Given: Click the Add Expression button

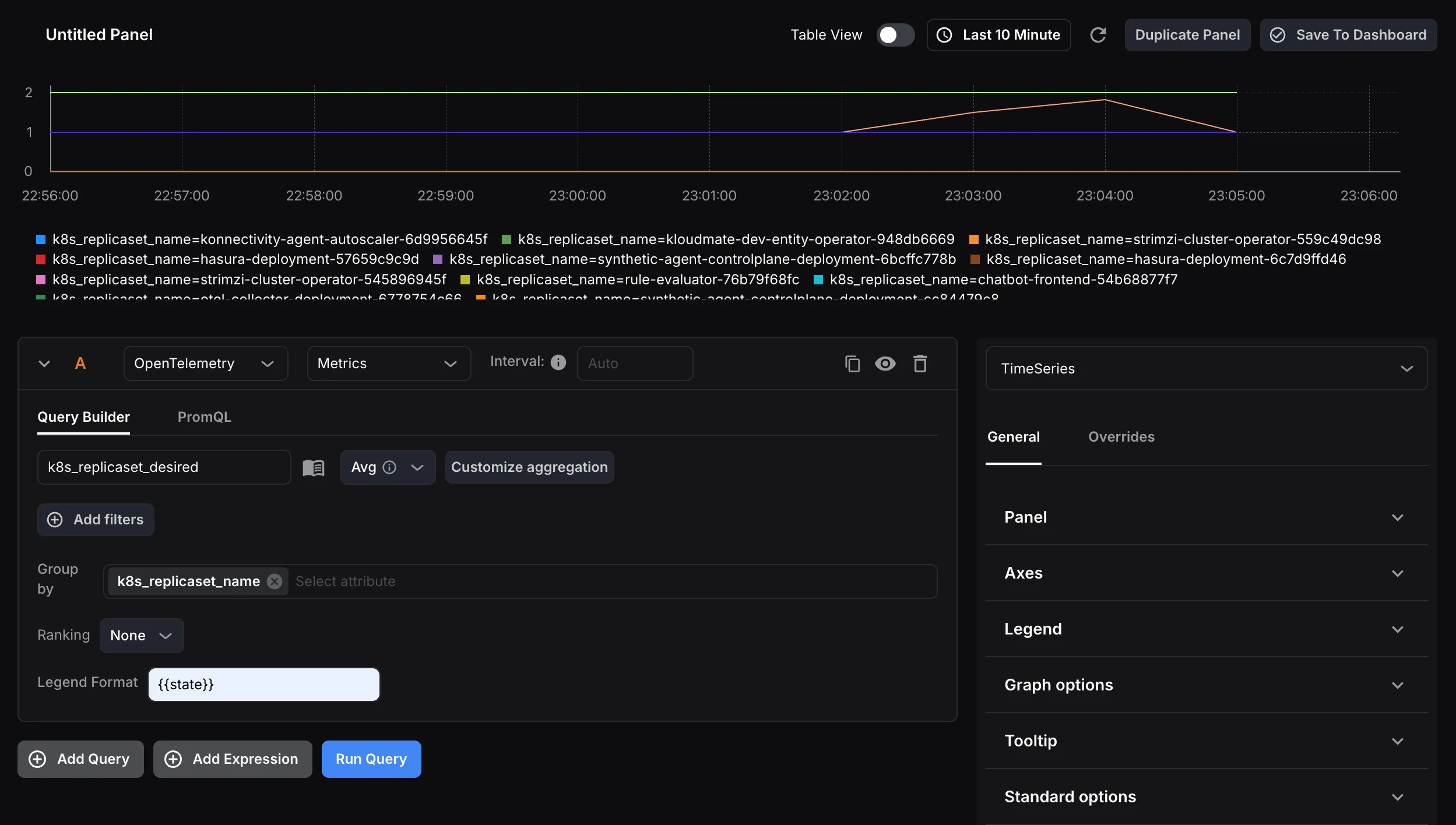Looking at the screenshot, I should (233, 759).
